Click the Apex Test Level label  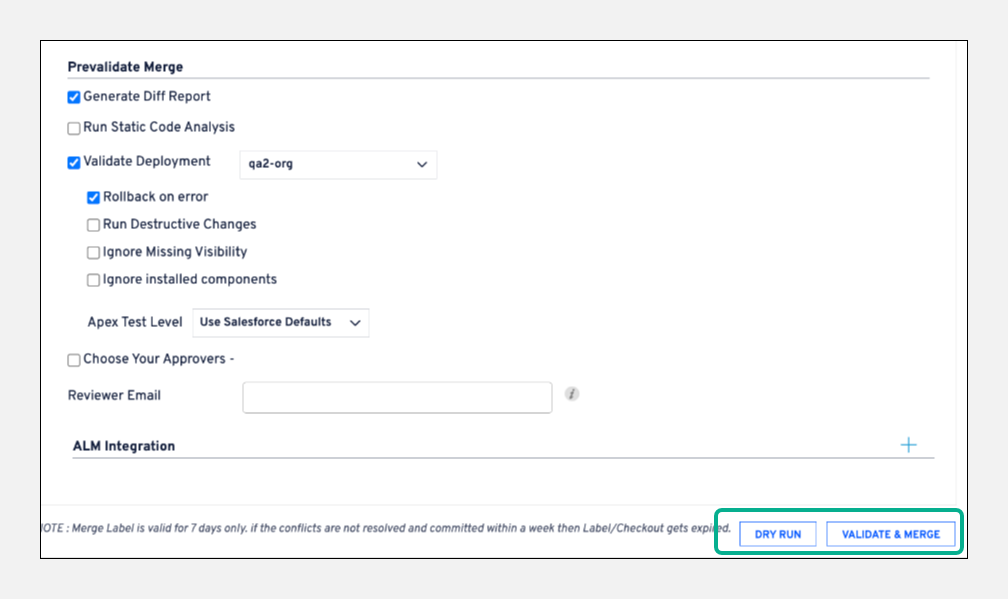coord(135,322)
